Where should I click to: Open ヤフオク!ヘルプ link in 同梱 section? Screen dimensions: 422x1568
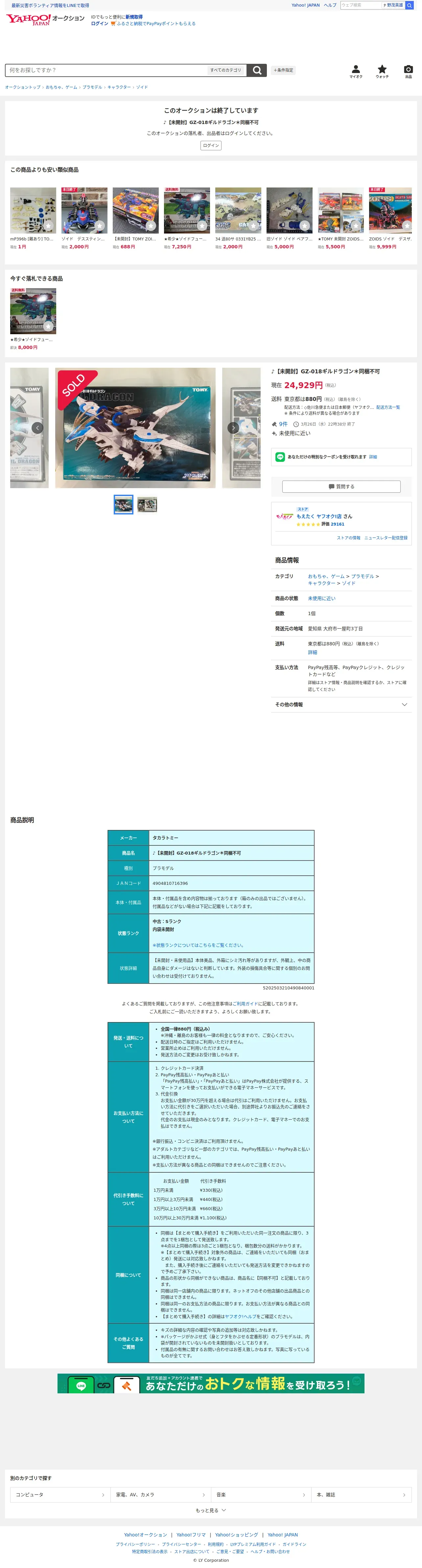pos(242,1317)
